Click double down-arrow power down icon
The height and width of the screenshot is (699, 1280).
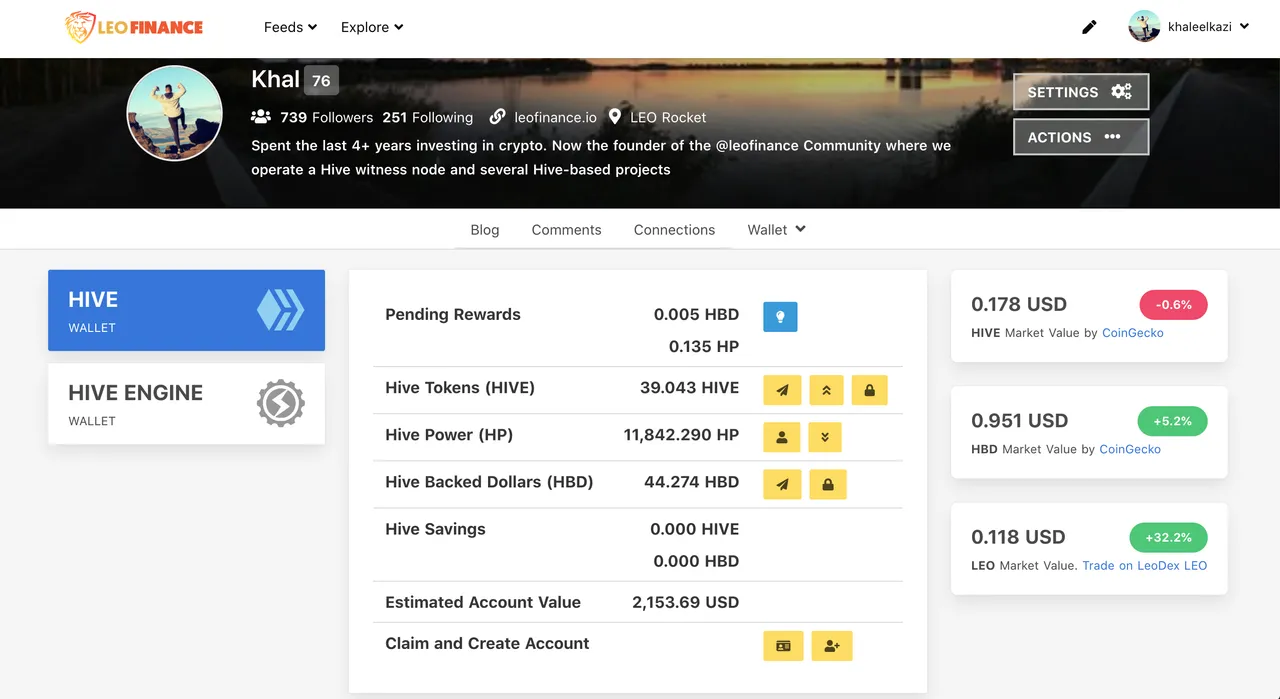[825, 437]
